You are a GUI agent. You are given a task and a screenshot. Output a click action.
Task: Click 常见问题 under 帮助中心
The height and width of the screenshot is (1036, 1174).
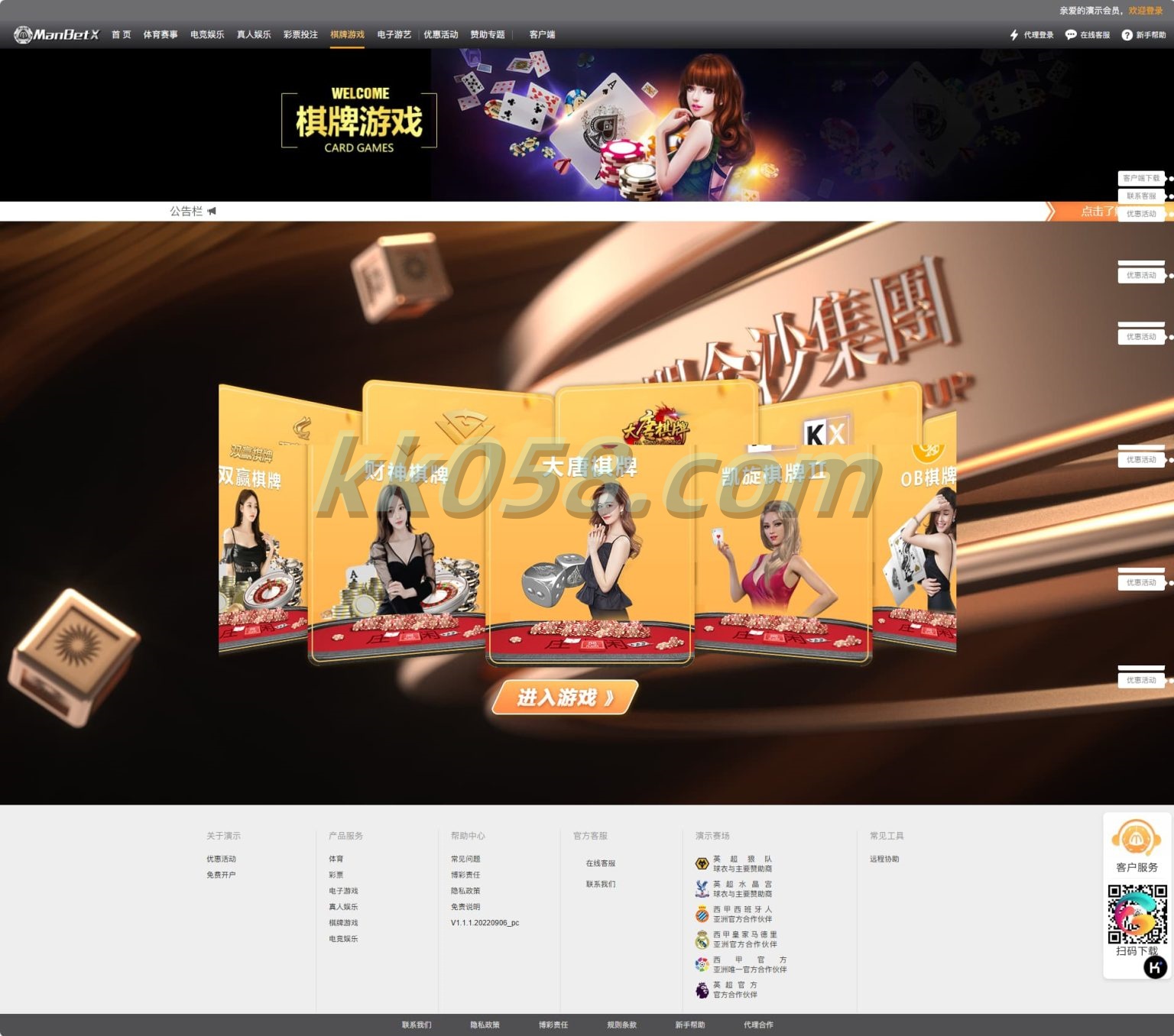pos(465,860)
